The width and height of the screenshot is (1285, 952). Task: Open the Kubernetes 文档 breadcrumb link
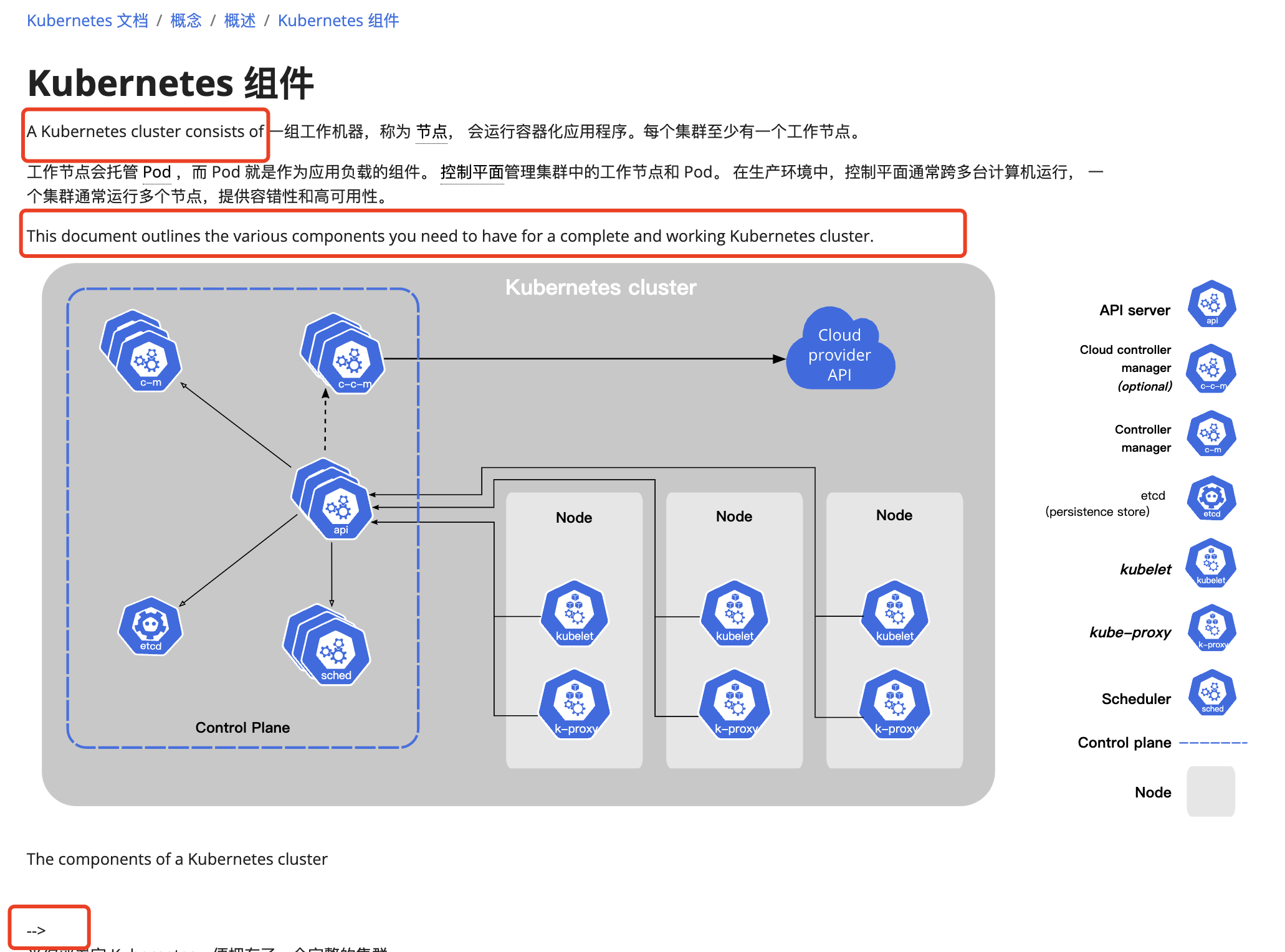pyautogui.click(x=87, y=21)
